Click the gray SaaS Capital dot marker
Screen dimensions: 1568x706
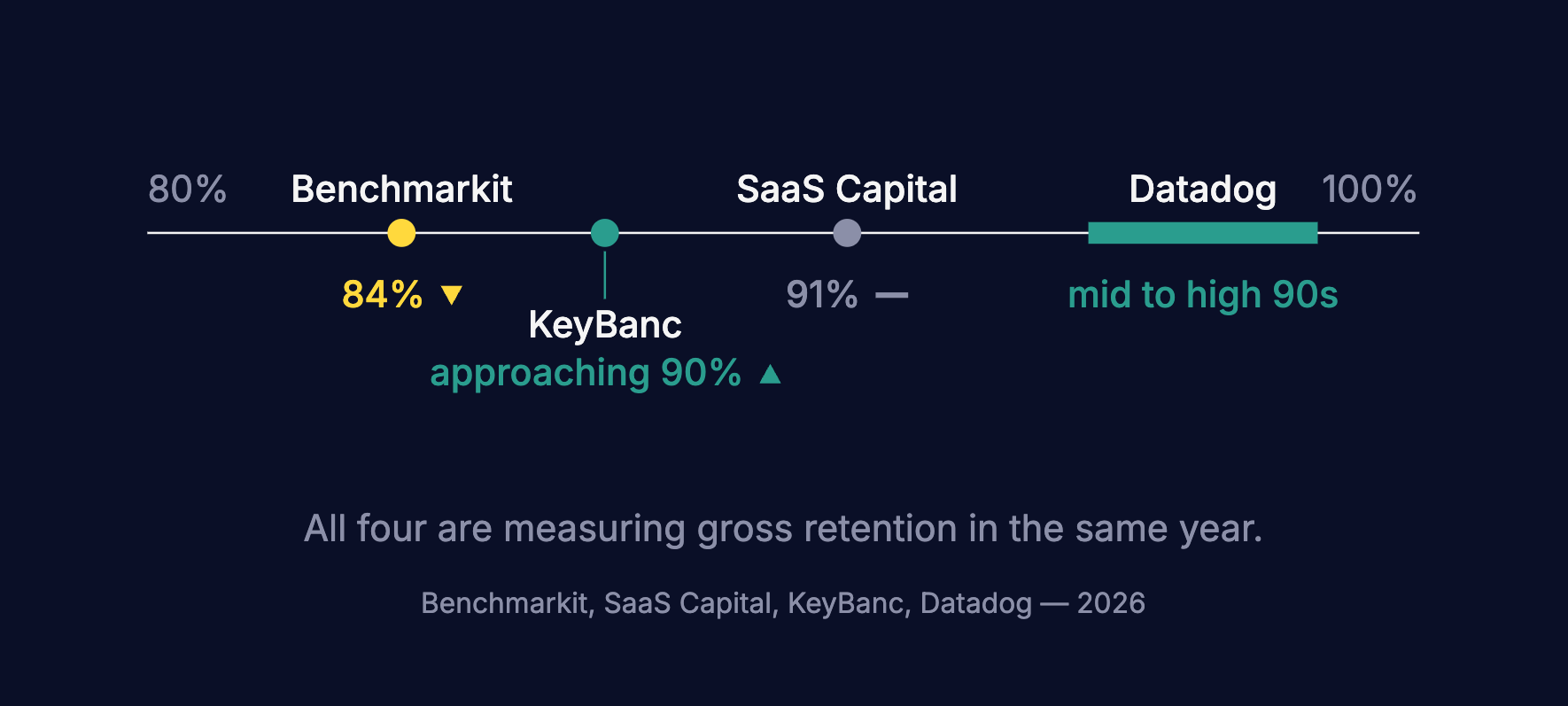point(847,233)
